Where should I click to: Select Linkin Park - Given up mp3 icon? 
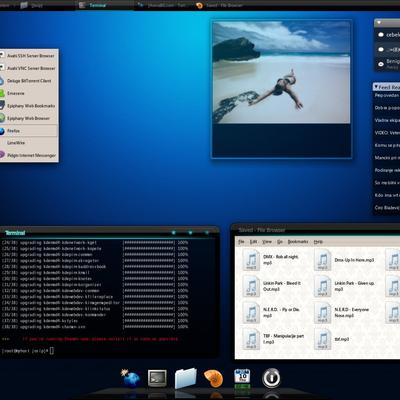(322, 286)
